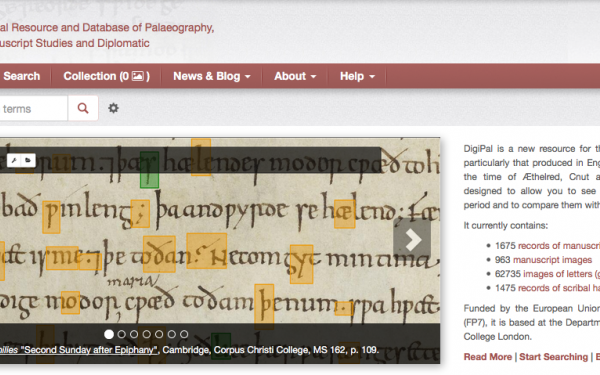
Task: Expand the About dropdown menu
Action: click(295, 76)
